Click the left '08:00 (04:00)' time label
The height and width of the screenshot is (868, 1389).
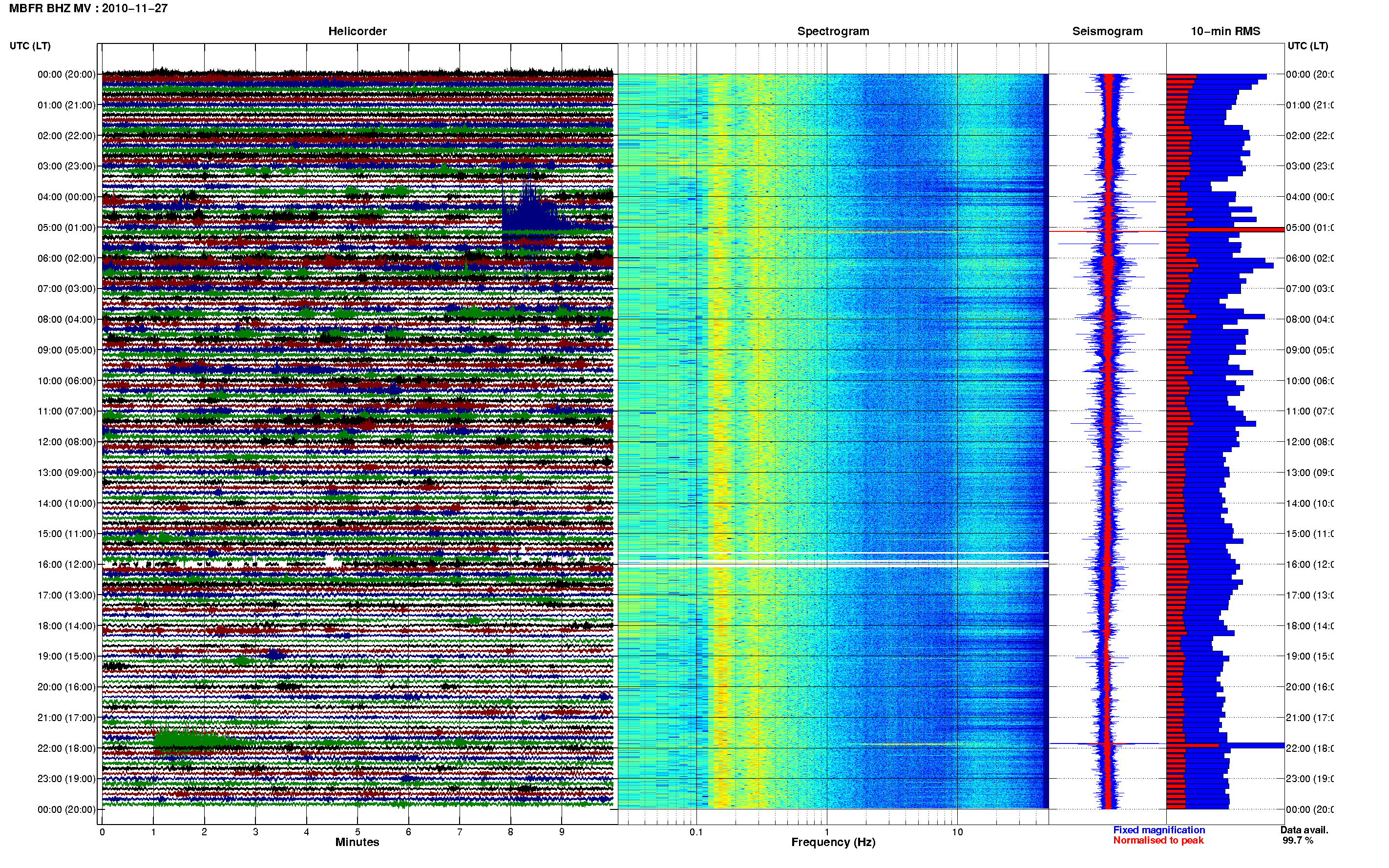pos(66,319)
